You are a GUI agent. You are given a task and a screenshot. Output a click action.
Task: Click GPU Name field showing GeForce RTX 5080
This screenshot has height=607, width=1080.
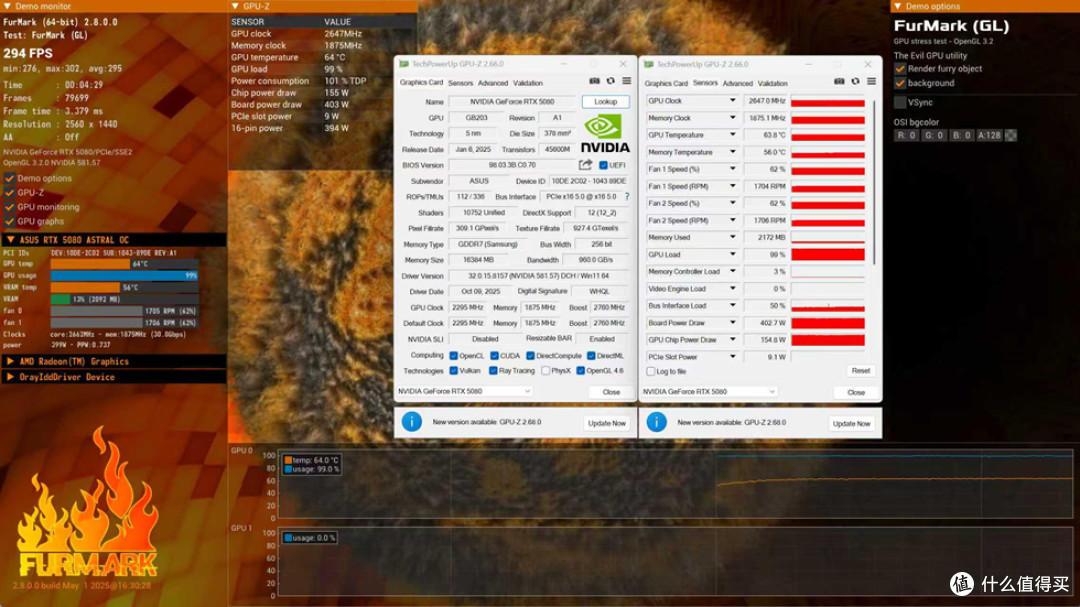[512, 102]
